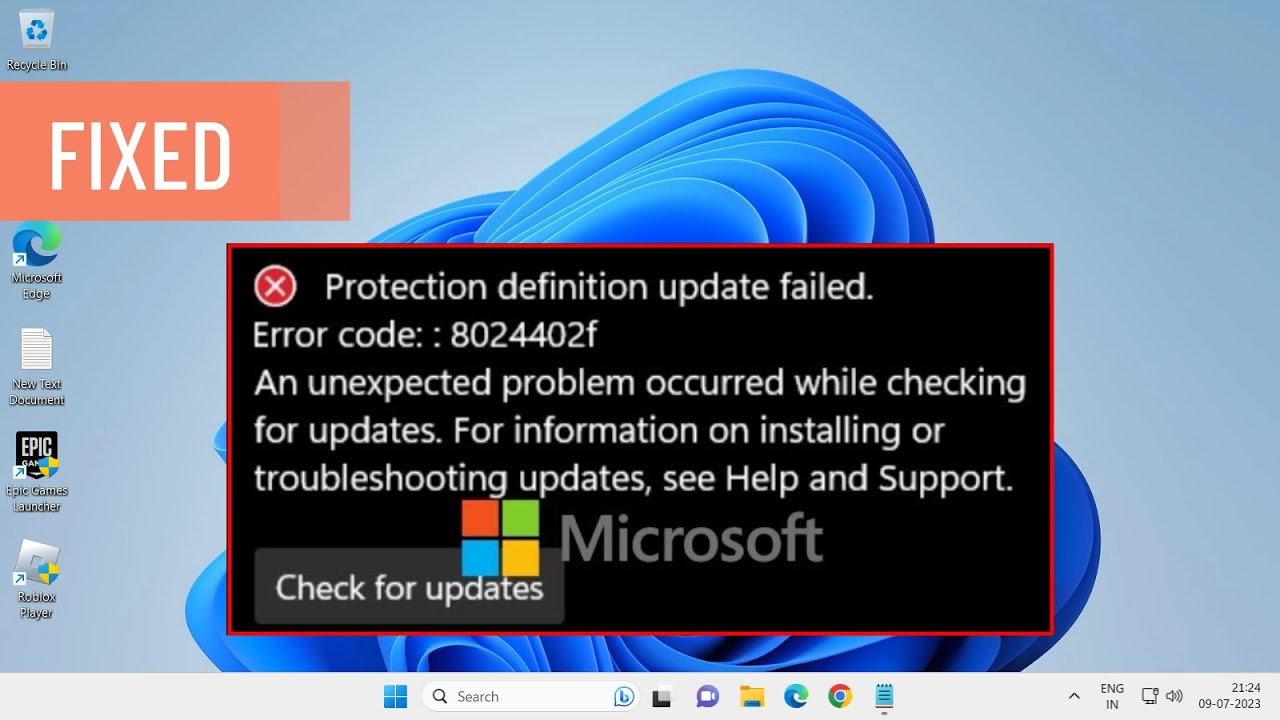This screenshot has height=720, width=1280.
Task: Select the New Text Document file
Action: coord(37,367)
